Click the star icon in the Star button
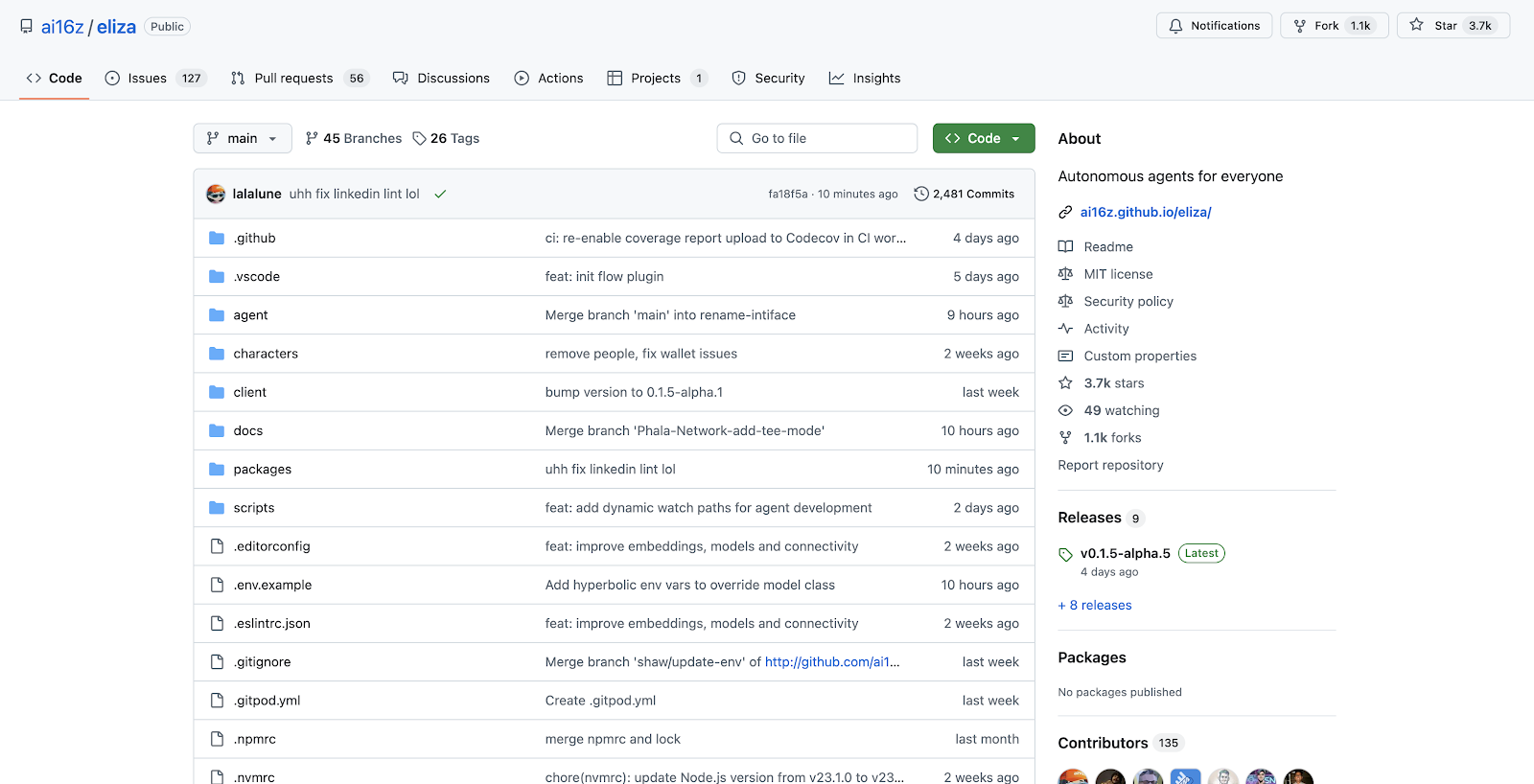This screenshot has height=784, width=1534. click(1416, 25)
